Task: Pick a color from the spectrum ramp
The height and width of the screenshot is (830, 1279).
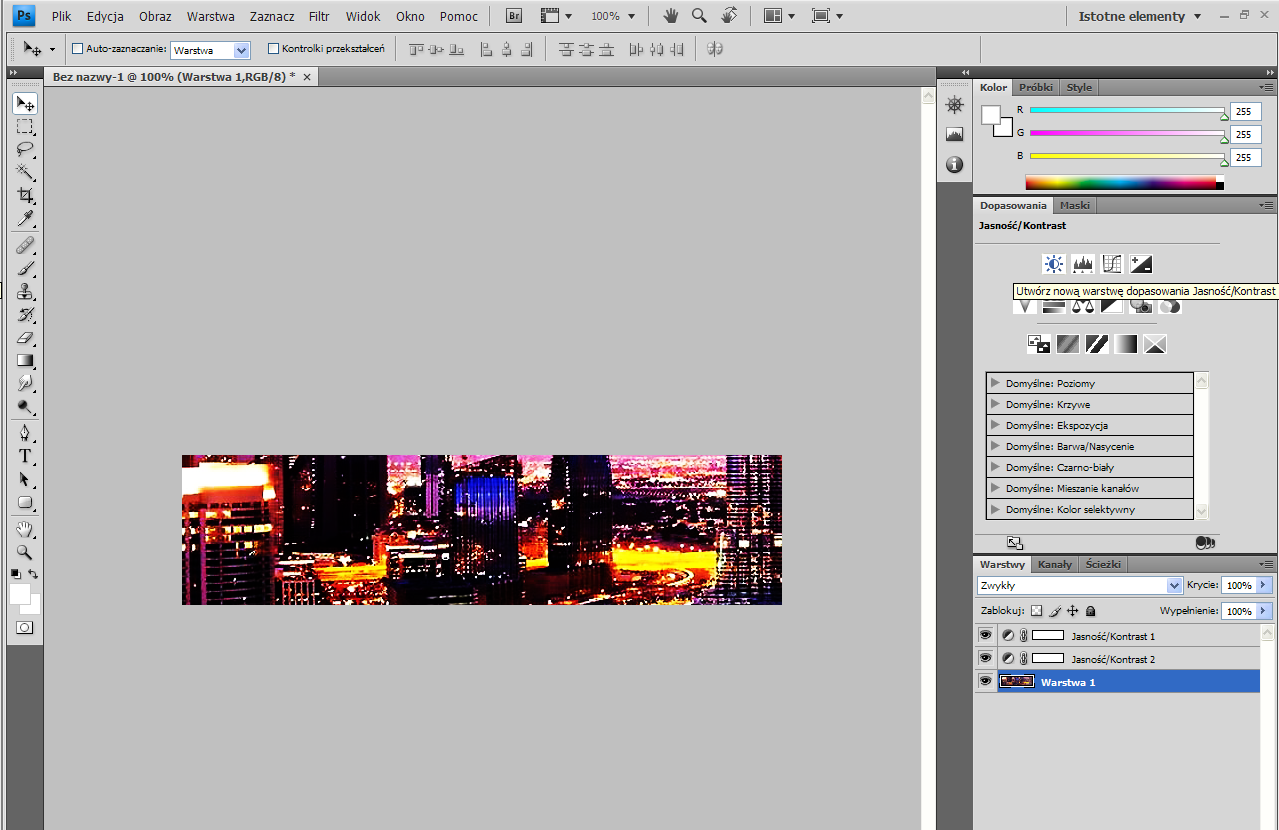Action: click(x=1124, y=183)
